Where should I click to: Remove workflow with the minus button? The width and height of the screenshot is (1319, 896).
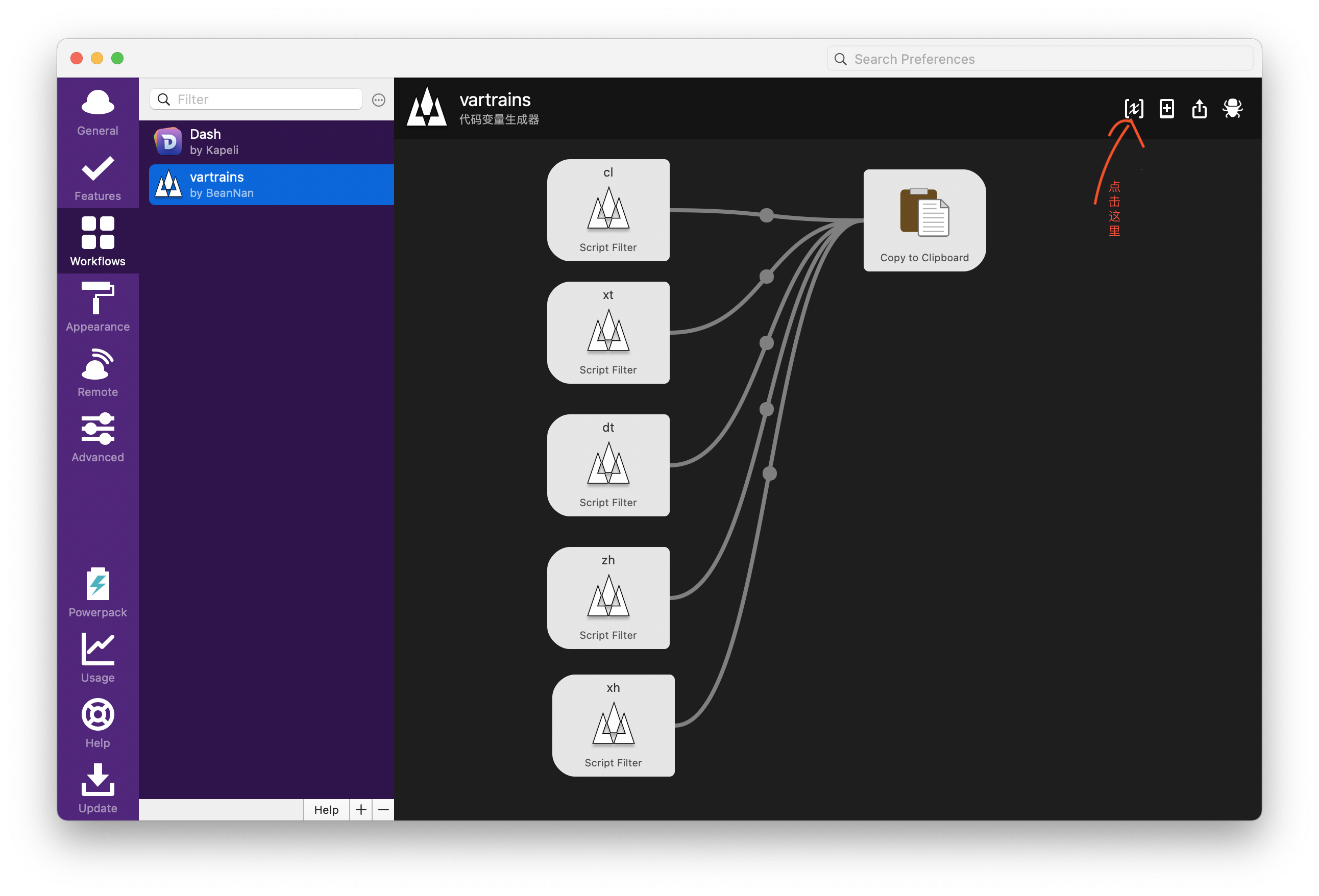tap(384, 810)
